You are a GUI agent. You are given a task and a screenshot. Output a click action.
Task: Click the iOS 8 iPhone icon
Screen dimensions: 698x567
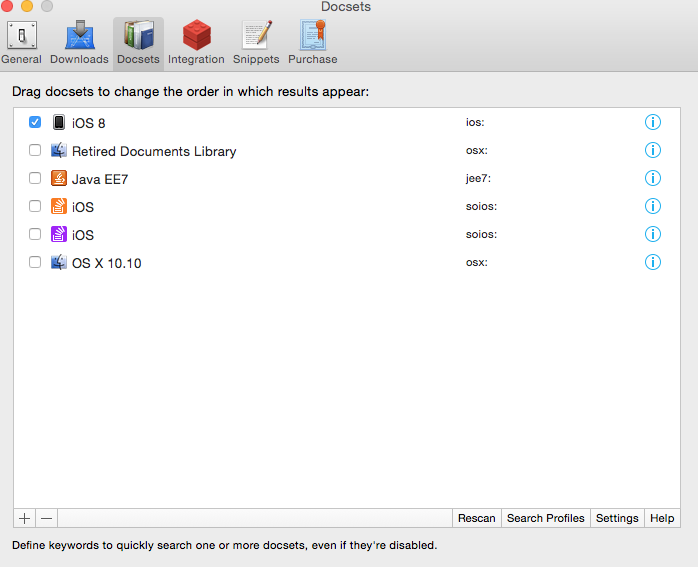59,122
